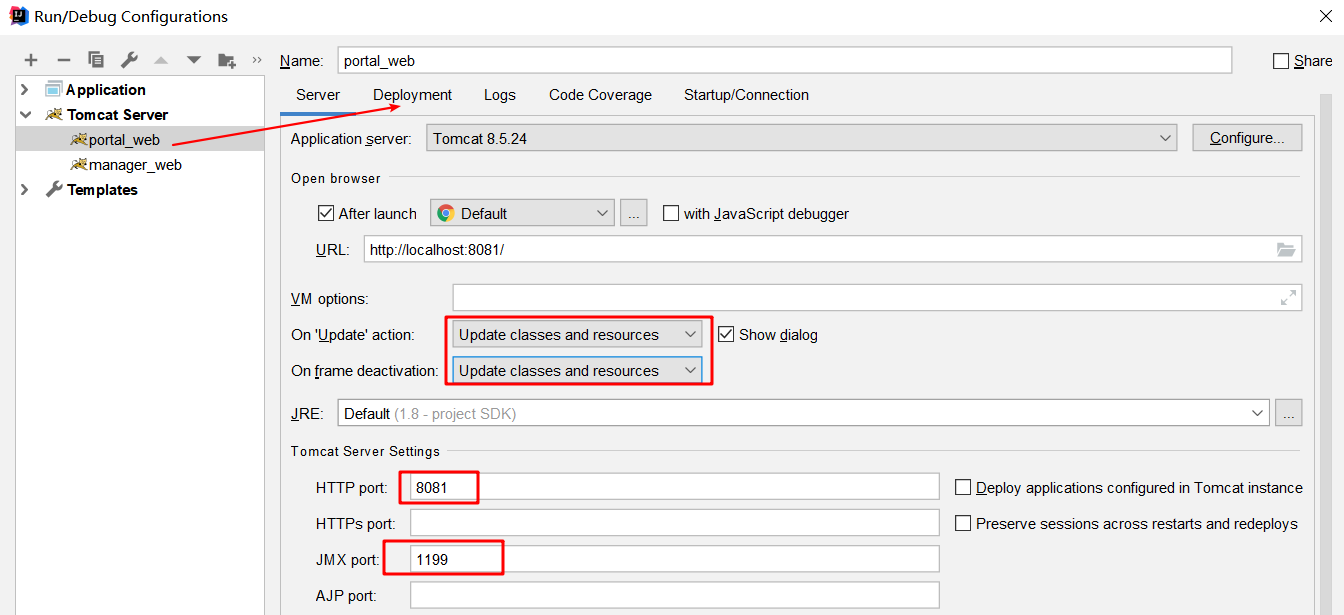Open On 'Update' action dropdown

577,334
